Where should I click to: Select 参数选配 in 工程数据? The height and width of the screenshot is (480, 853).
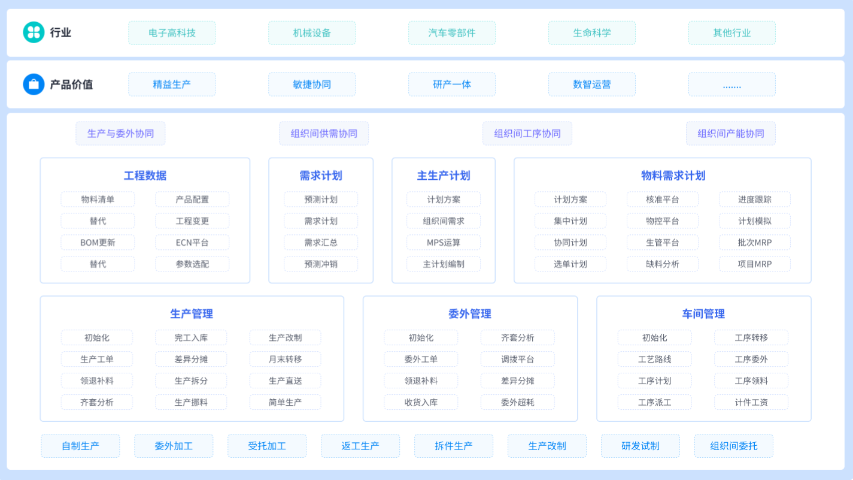[192, 264]
